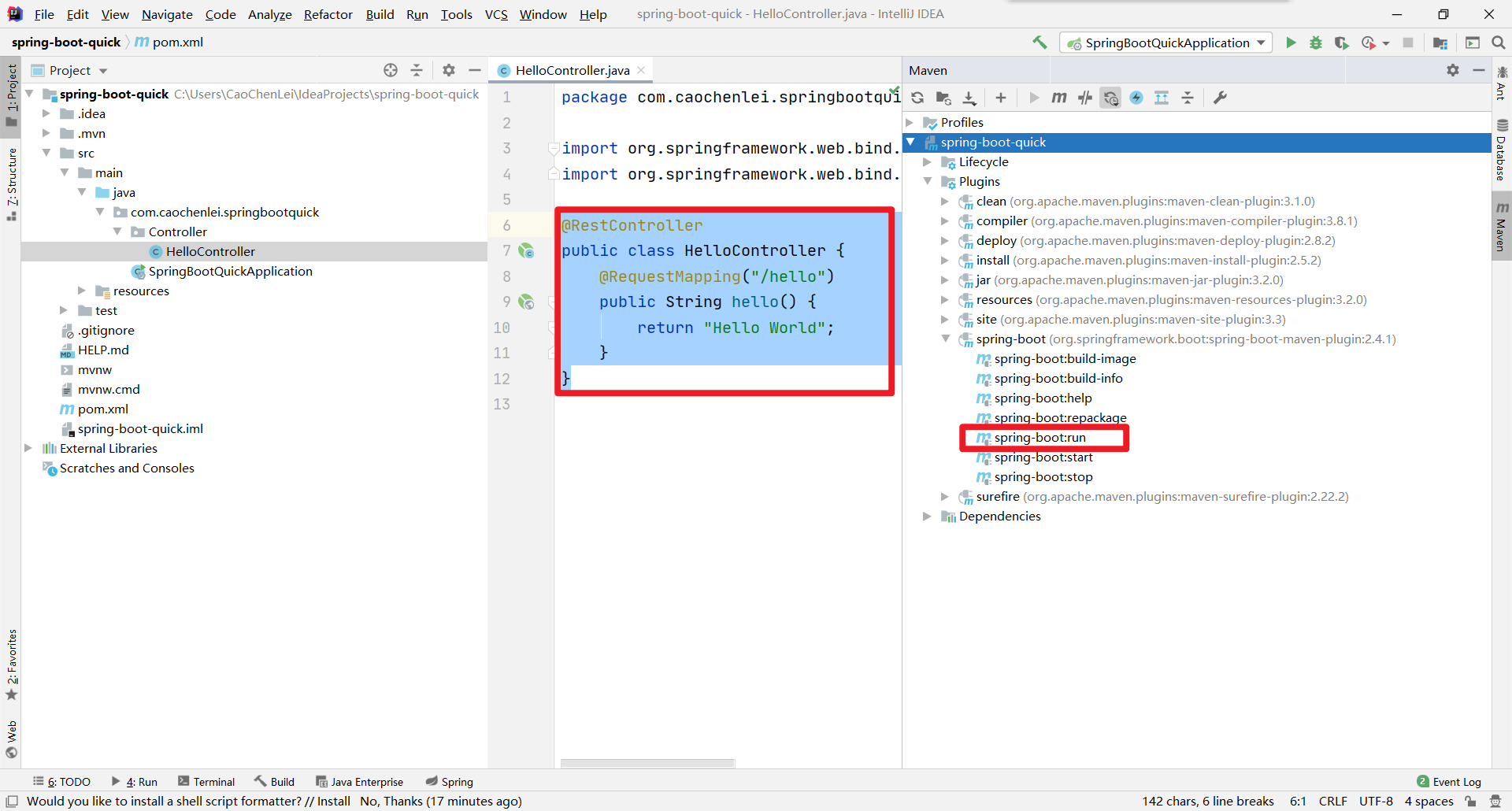Open the 6: TODO tool window
Screen dimensions: 1512x811
click(62, 782)
